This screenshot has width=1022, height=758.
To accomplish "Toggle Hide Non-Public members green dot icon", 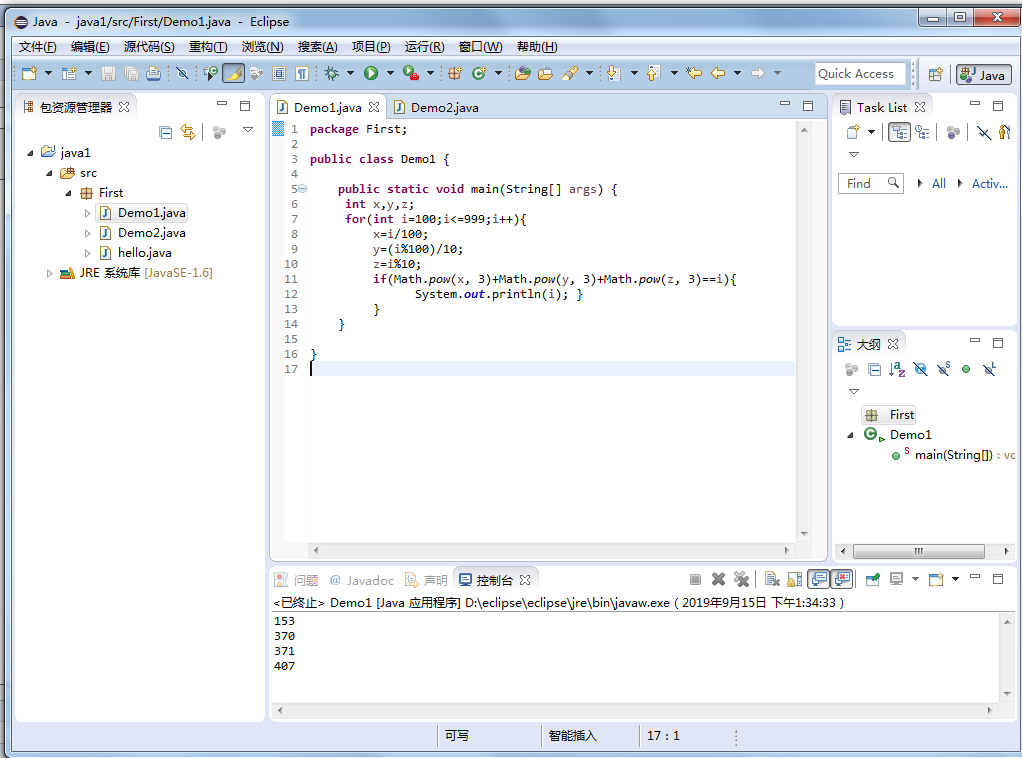I will pyautogui.click(x=966, y=370).
